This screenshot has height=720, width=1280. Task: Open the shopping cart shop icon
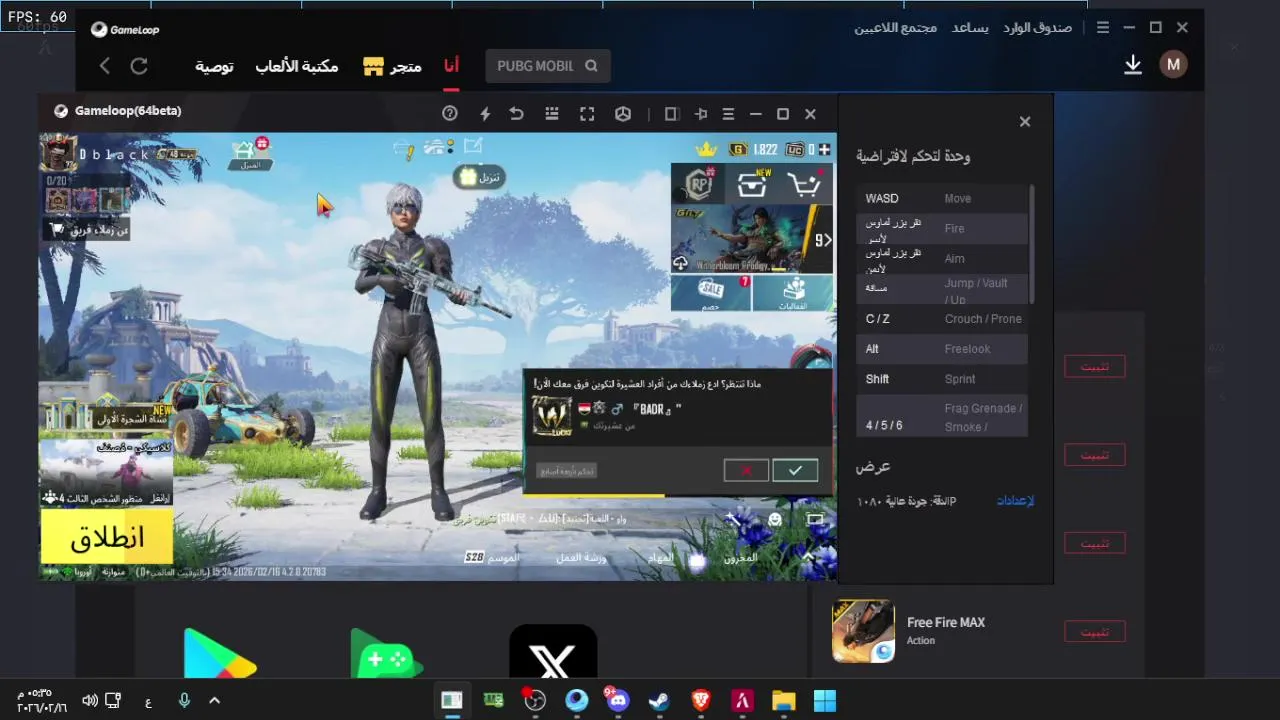pyautogui.click(x=805, y=184)
